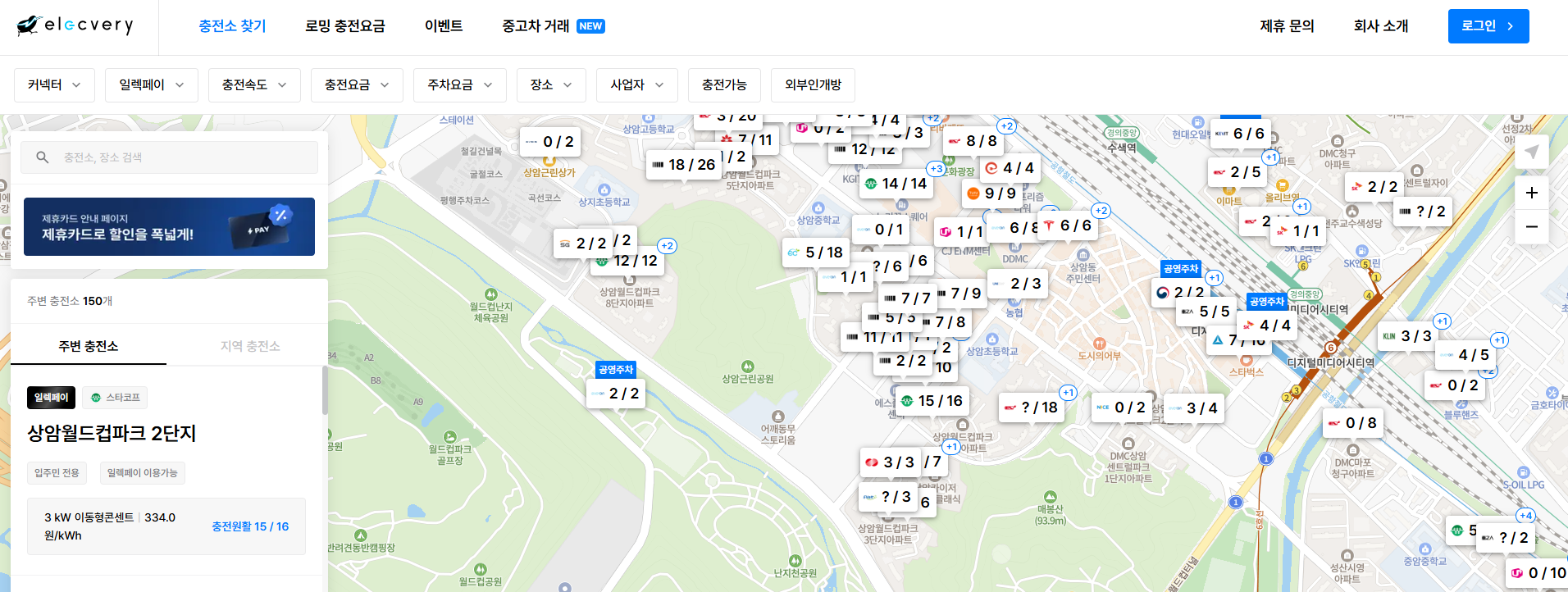Select the 9 / 9 station marker
The width and height of the screenshot is (1568, 592).
pos(991,194)
